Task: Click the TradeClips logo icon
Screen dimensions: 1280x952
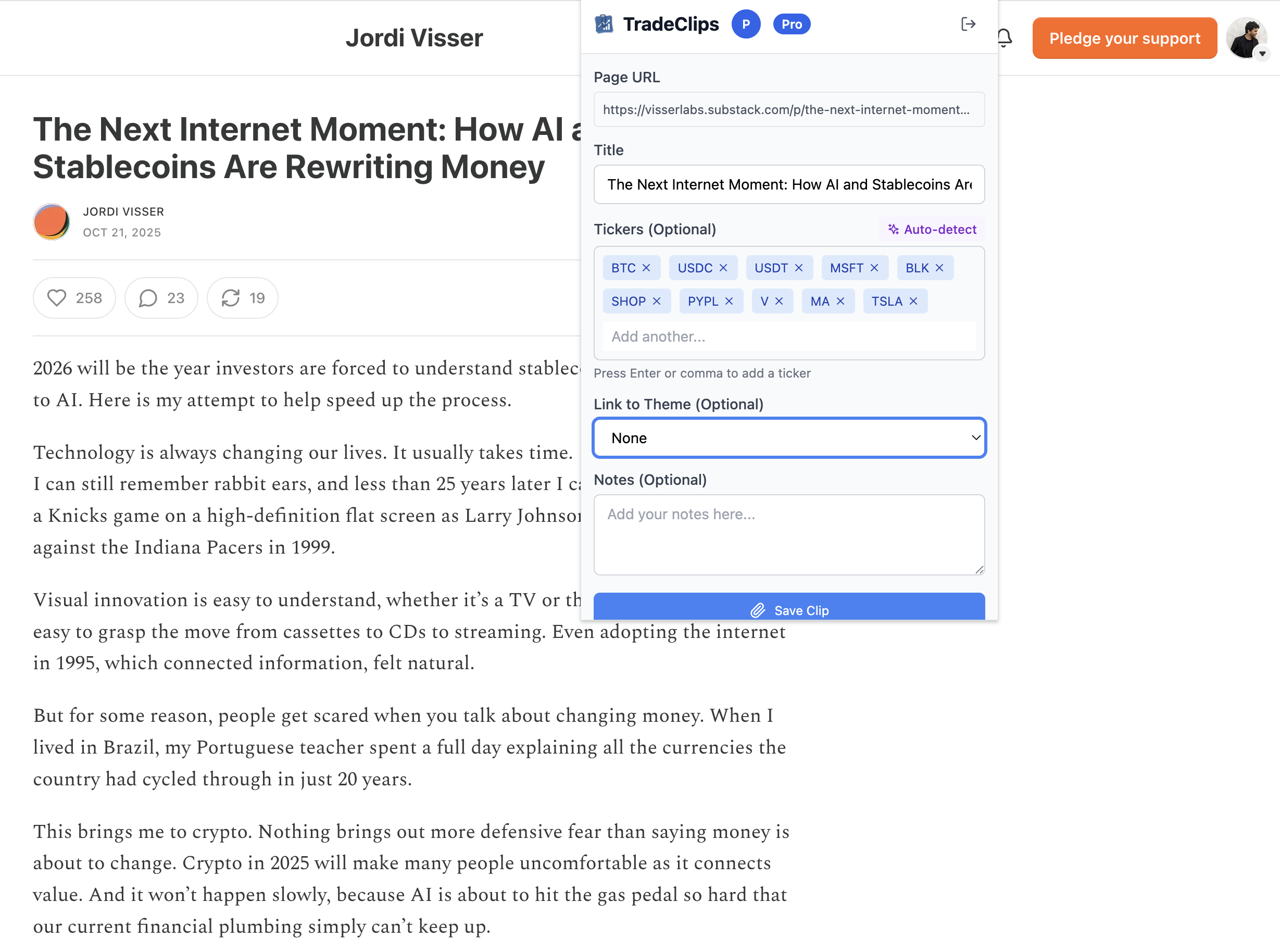Action: 603,23
